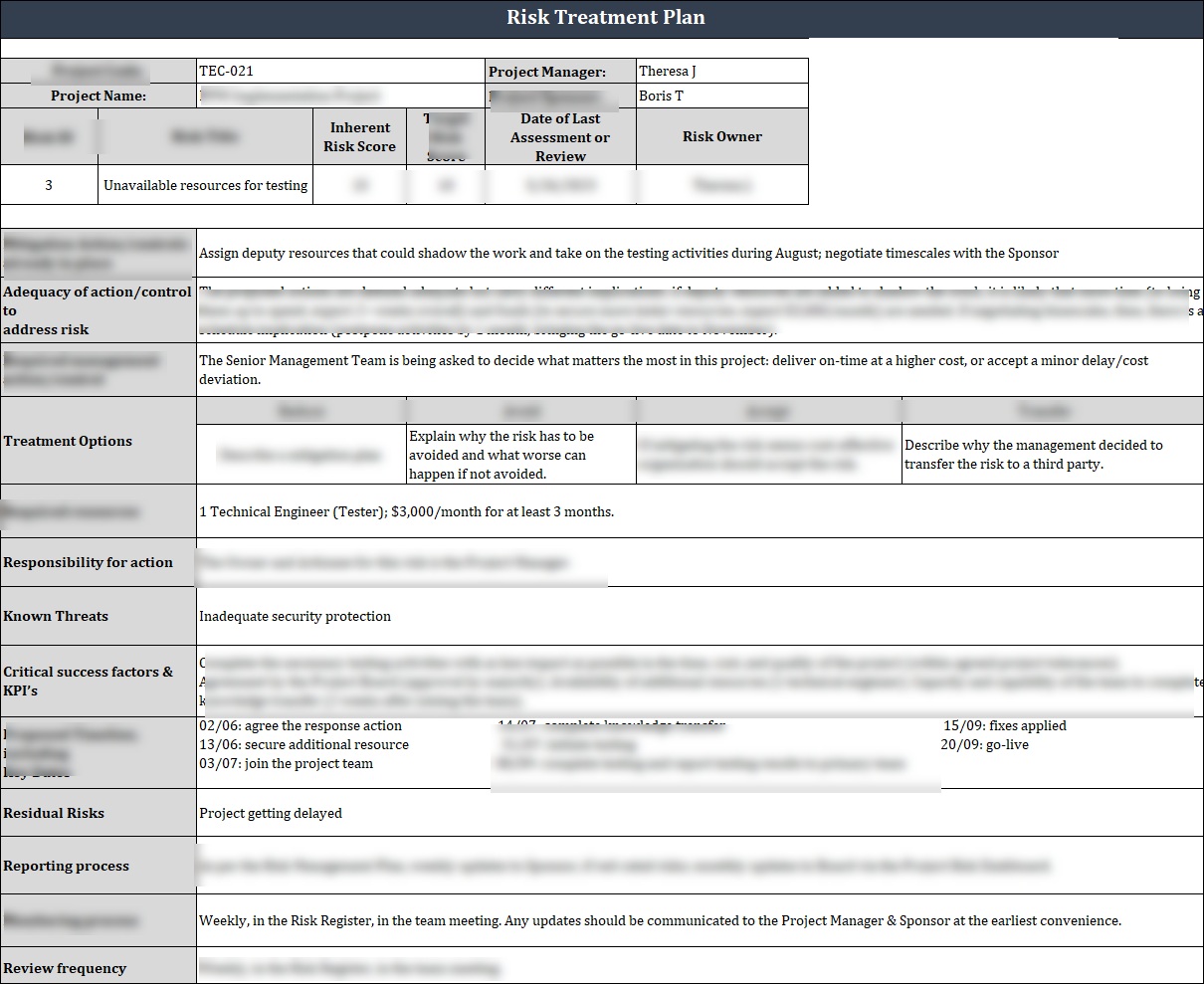Select the Explain why risk avoided cell
The height and width of the screenshot is (984, 1204).
(521, 455)
